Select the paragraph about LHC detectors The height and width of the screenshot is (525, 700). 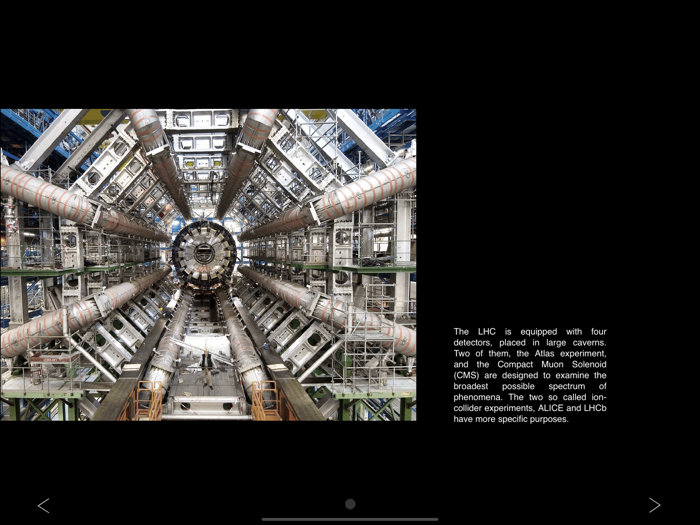coord(530,375)
